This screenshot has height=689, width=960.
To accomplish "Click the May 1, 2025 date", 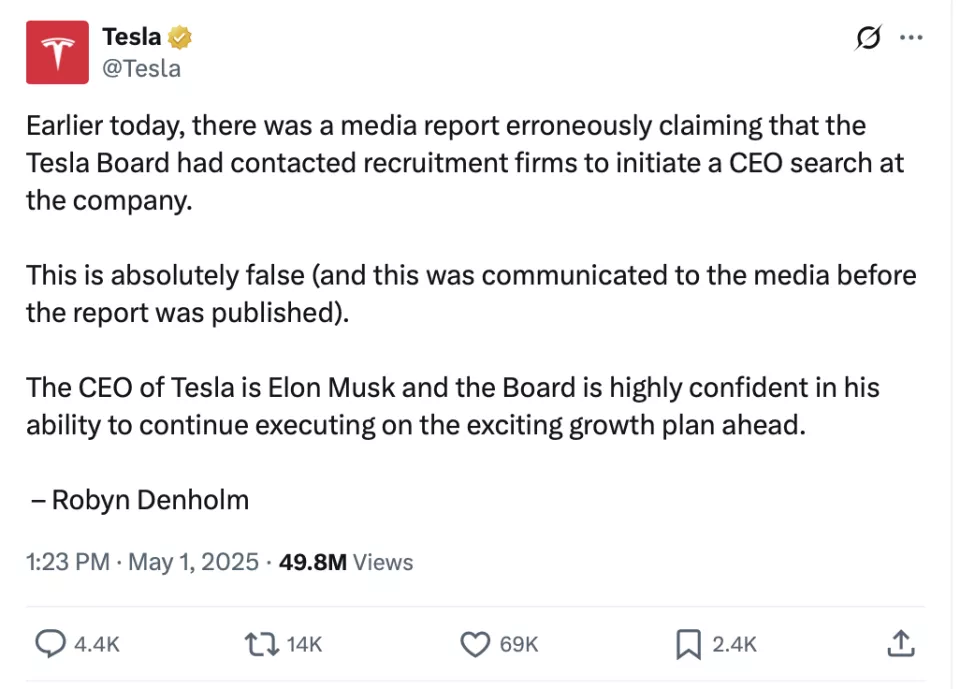I will [193, 562].
